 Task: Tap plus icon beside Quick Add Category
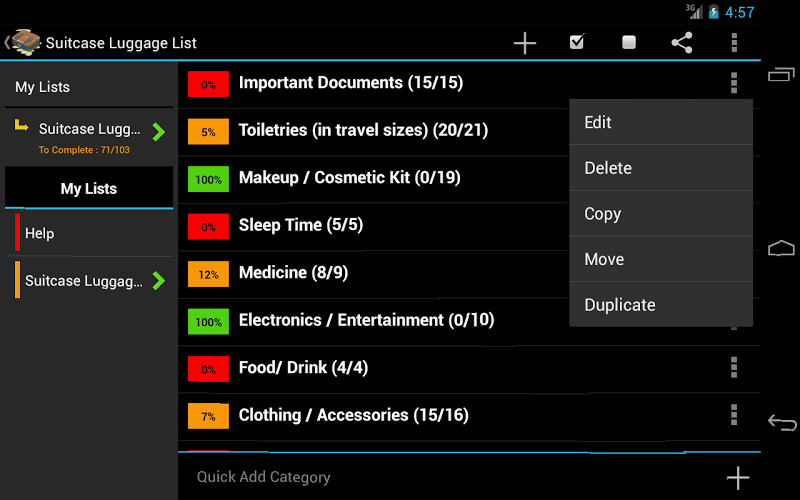tap(737, 477)
